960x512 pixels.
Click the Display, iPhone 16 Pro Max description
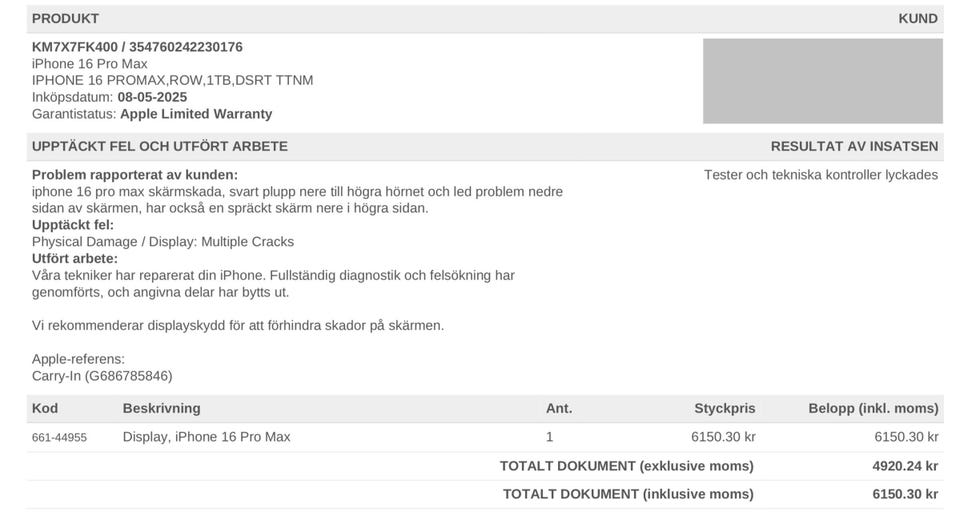click(207, 437)
